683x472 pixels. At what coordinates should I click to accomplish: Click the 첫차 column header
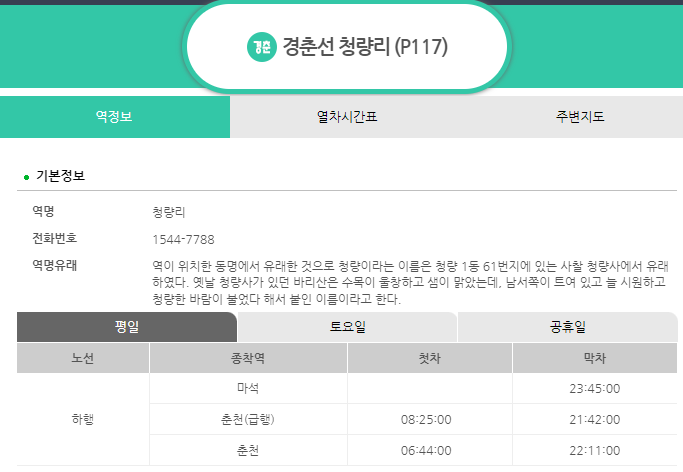pyautogui.click(x=430, y=358)
